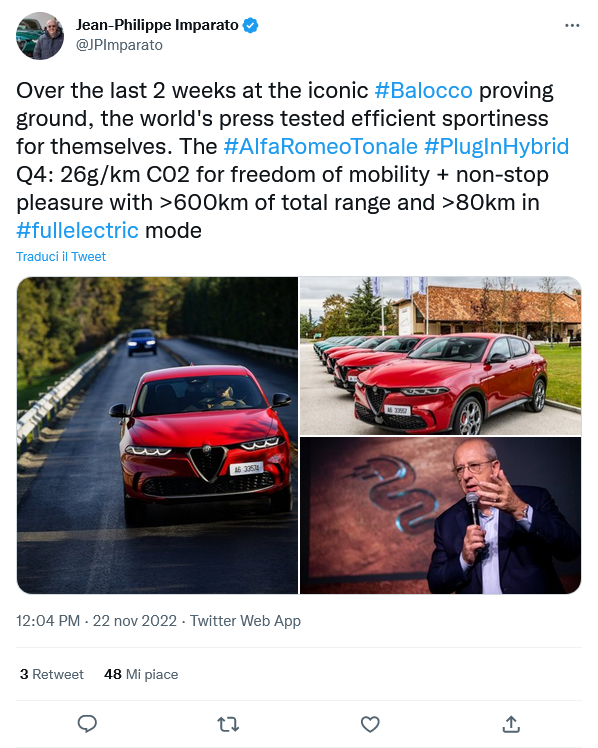Click Traduci il Tweet link

pyautogui.click(x=61, y=257)
